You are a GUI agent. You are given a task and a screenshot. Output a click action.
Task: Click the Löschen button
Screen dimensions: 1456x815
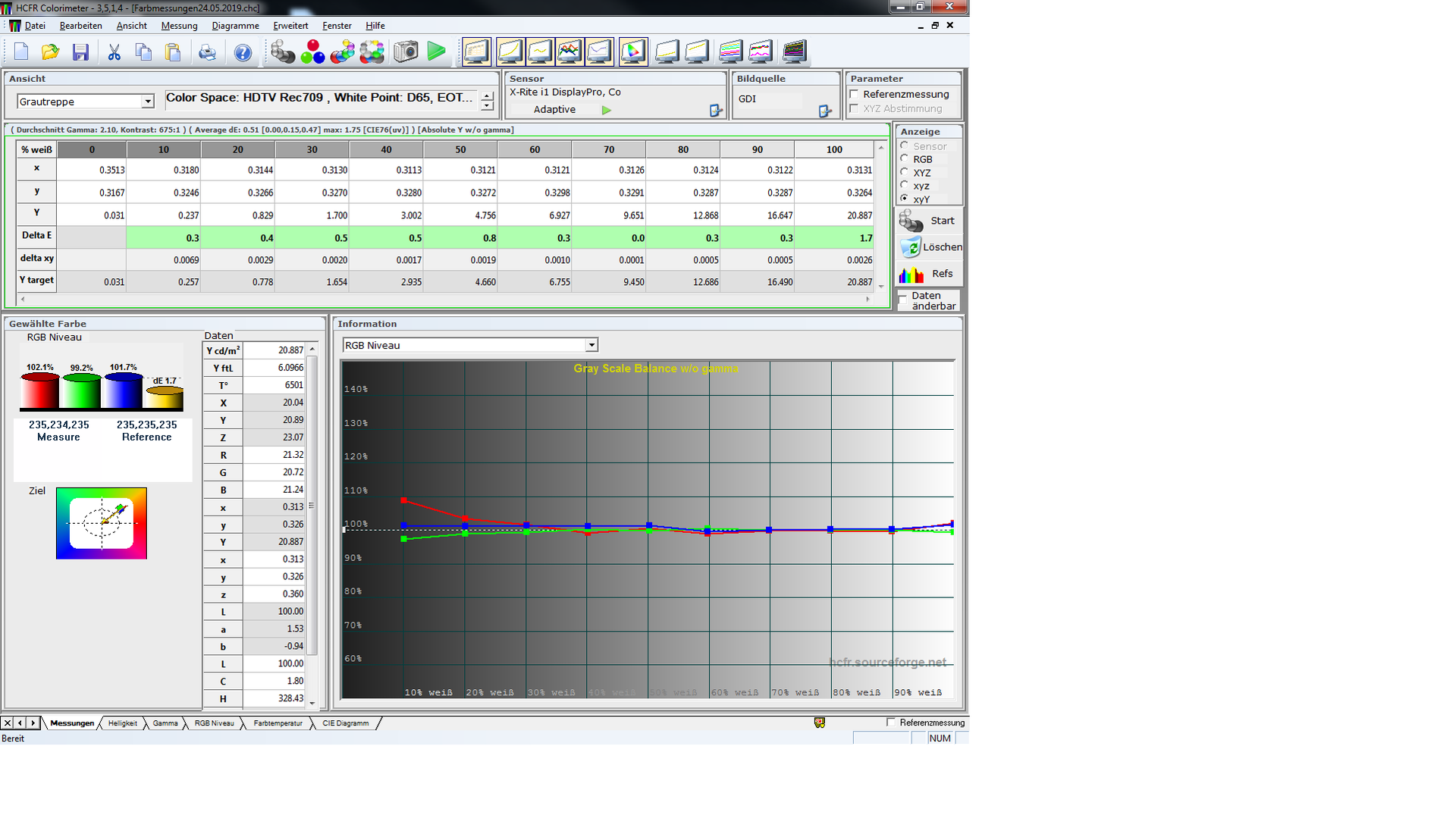[x=930, y=247]
